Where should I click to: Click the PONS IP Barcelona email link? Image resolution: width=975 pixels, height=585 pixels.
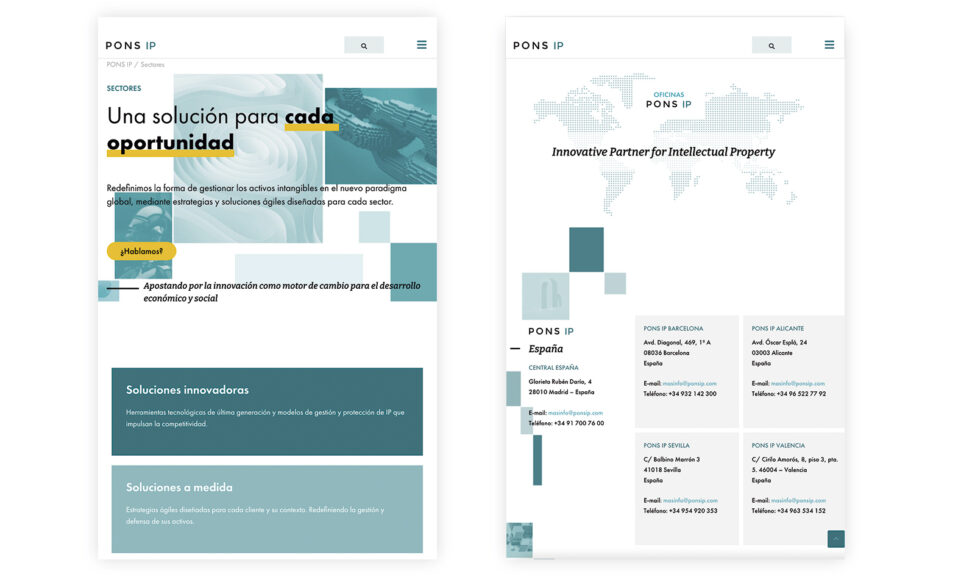coord(689,383)
